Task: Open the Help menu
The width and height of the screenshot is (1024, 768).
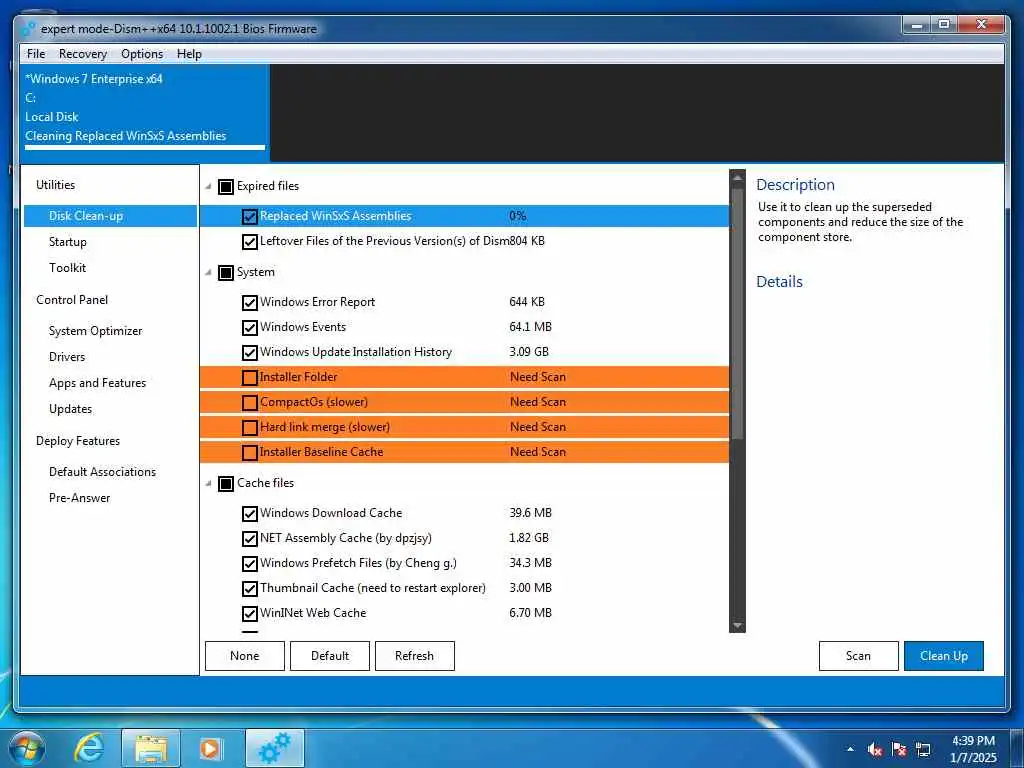Action: tap(189, 54)
